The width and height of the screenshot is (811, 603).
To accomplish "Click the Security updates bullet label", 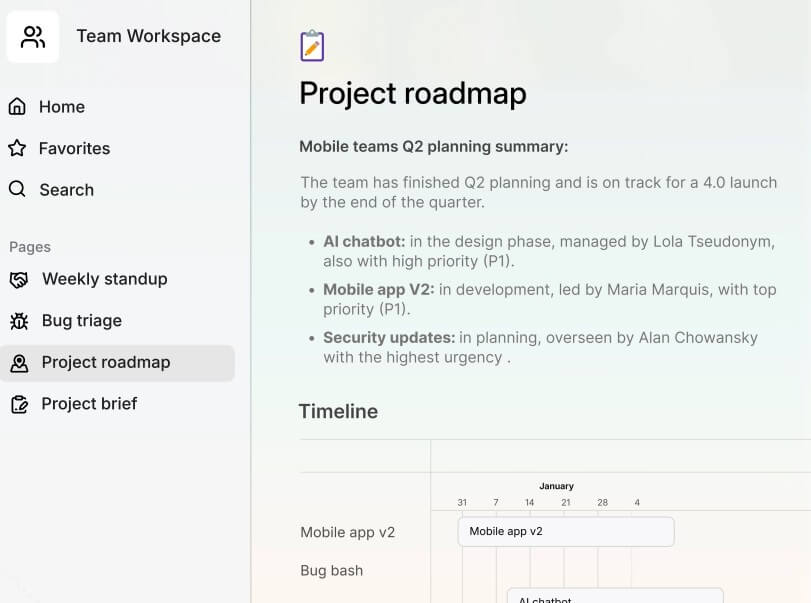I will click(x=389, y=338).
